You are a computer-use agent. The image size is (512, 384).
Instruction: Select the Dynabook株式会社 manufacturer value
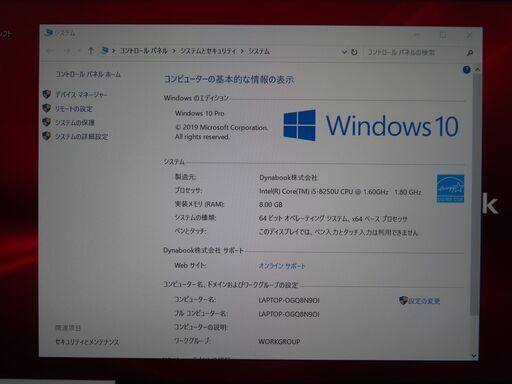point(289,178)
